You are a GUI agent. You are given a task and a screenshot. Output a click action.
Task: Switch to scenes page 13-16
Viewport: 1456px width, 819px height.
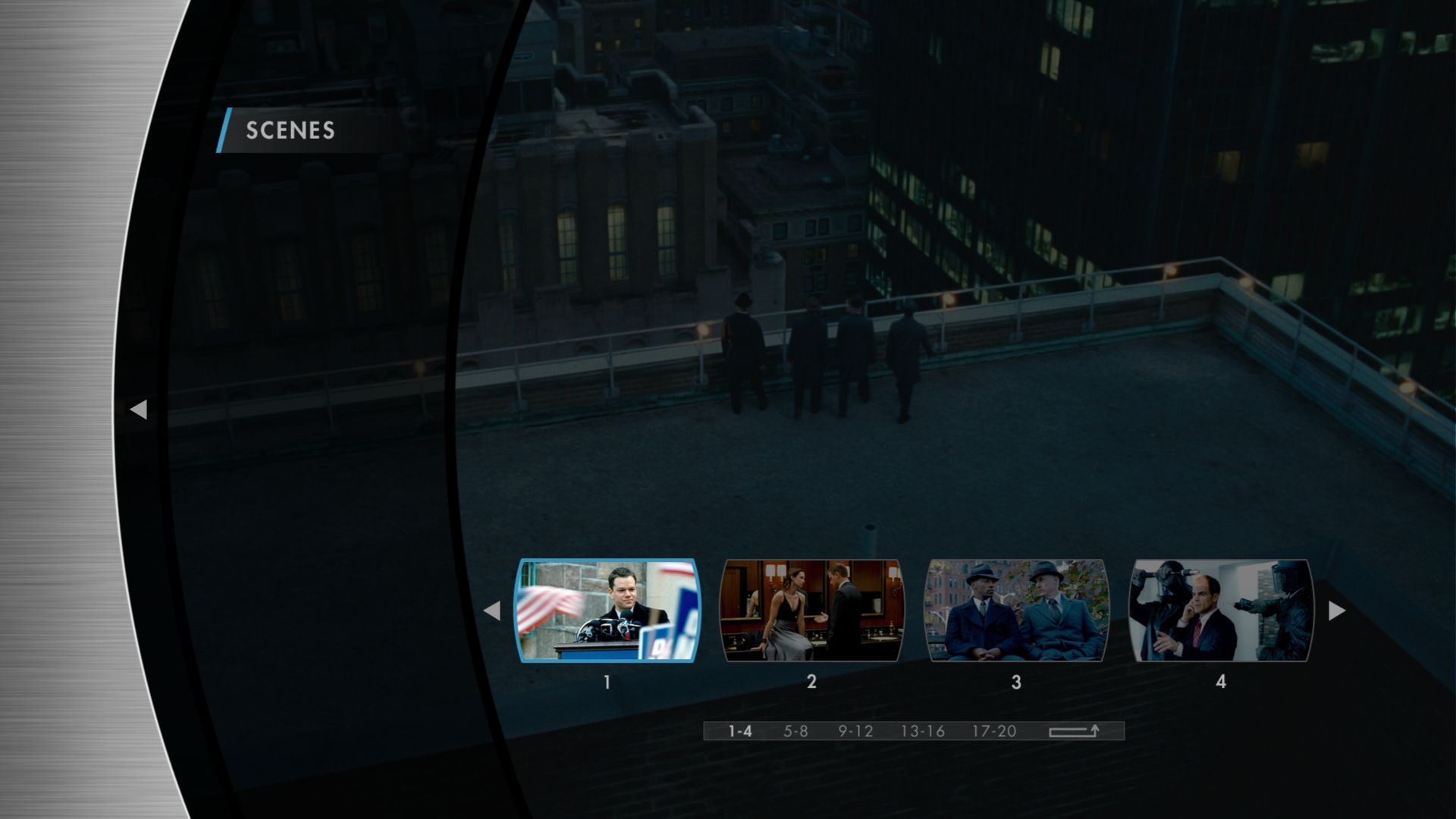coord(922,731)
